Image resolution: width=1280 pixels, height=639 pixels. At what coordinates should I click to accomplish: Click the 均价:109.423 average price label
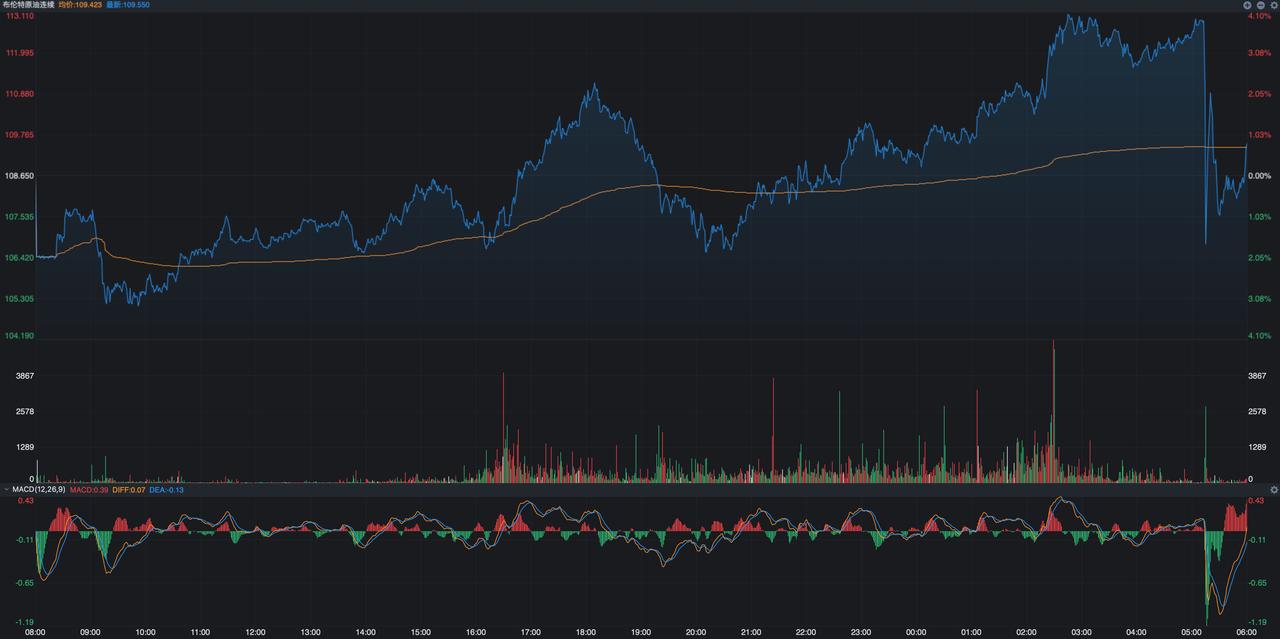point(81,5)
